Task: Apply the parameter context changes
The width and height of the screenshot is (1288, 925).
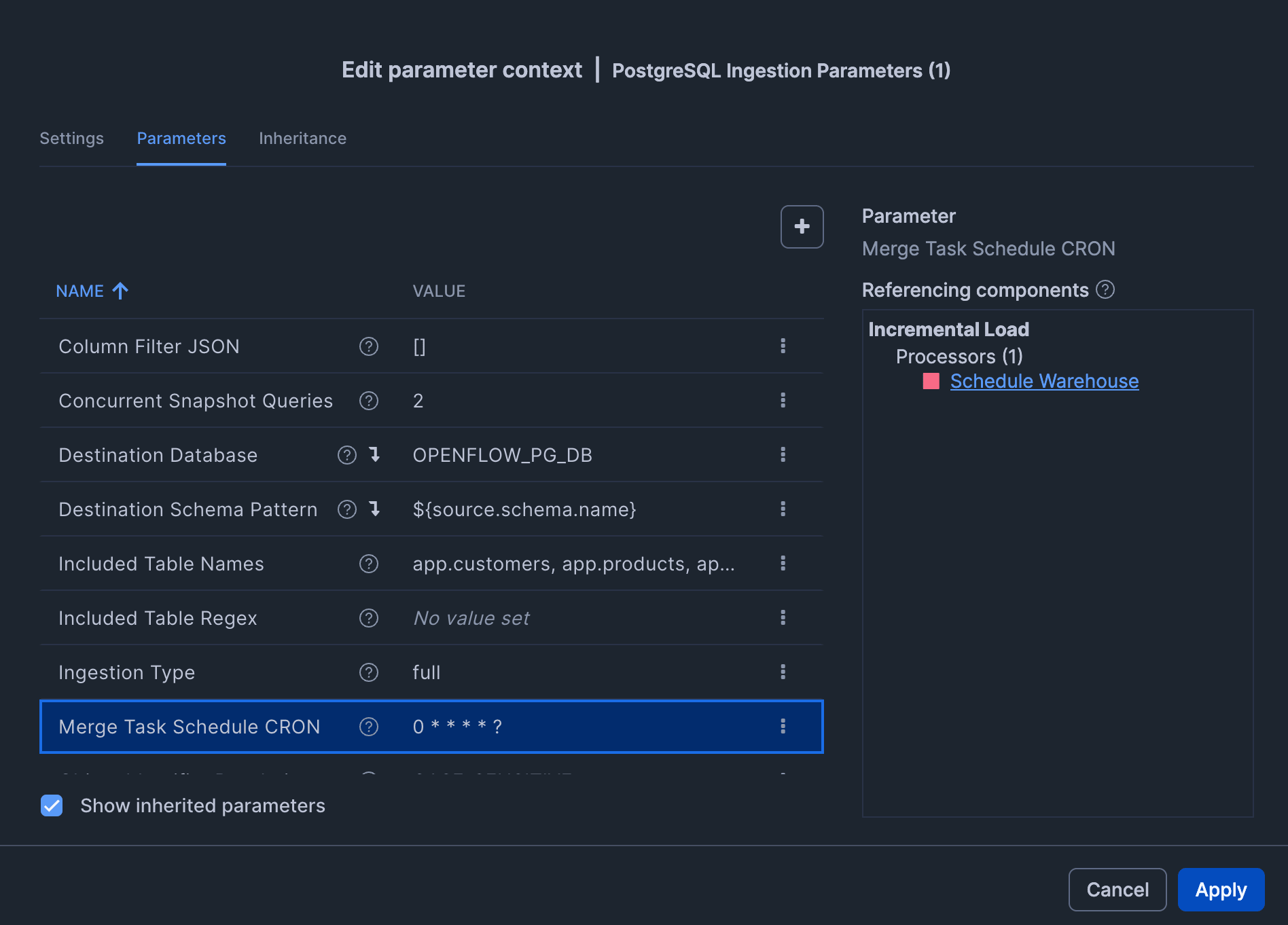Action: 1221,890
